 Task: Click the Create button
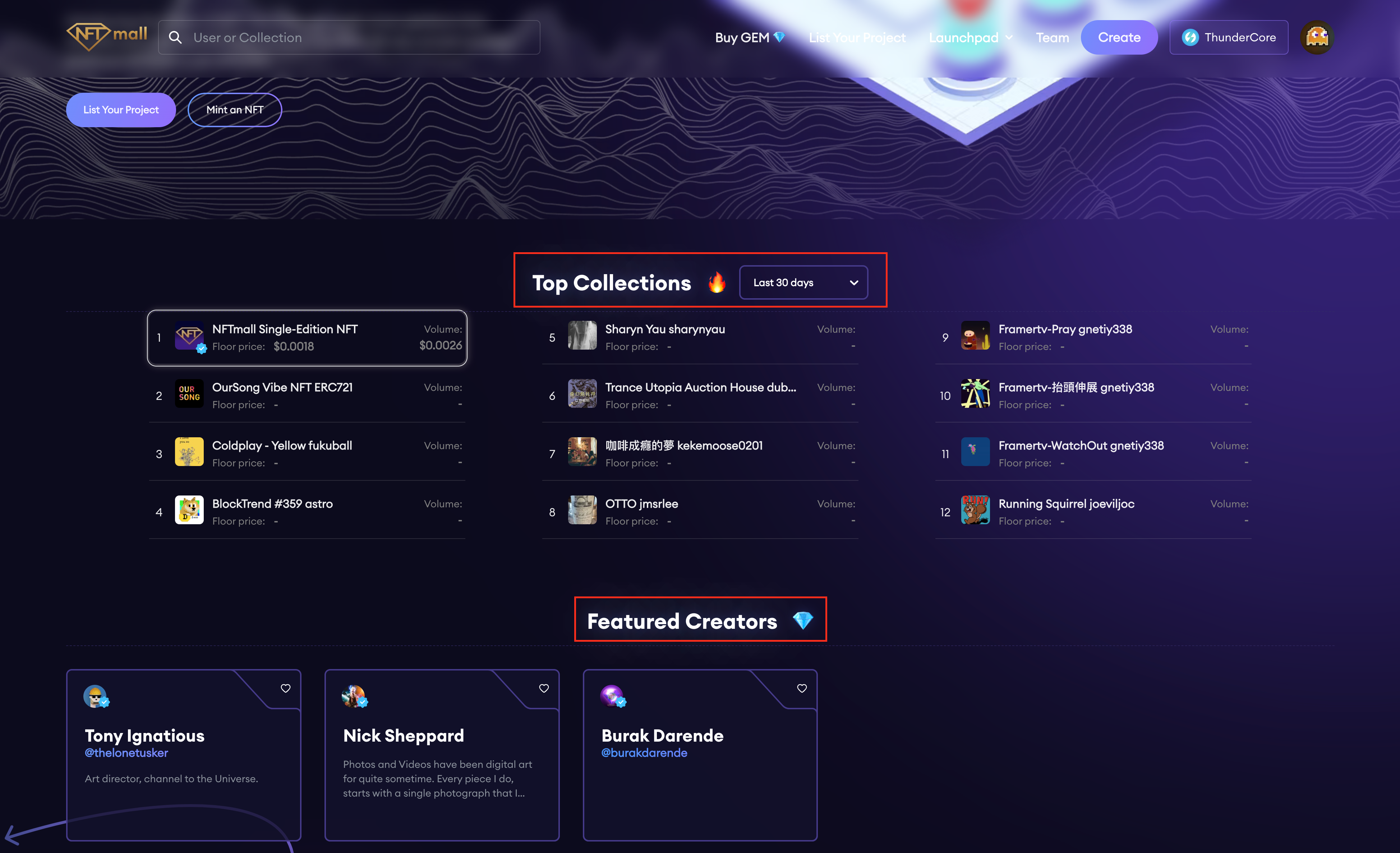point(1119,37)
